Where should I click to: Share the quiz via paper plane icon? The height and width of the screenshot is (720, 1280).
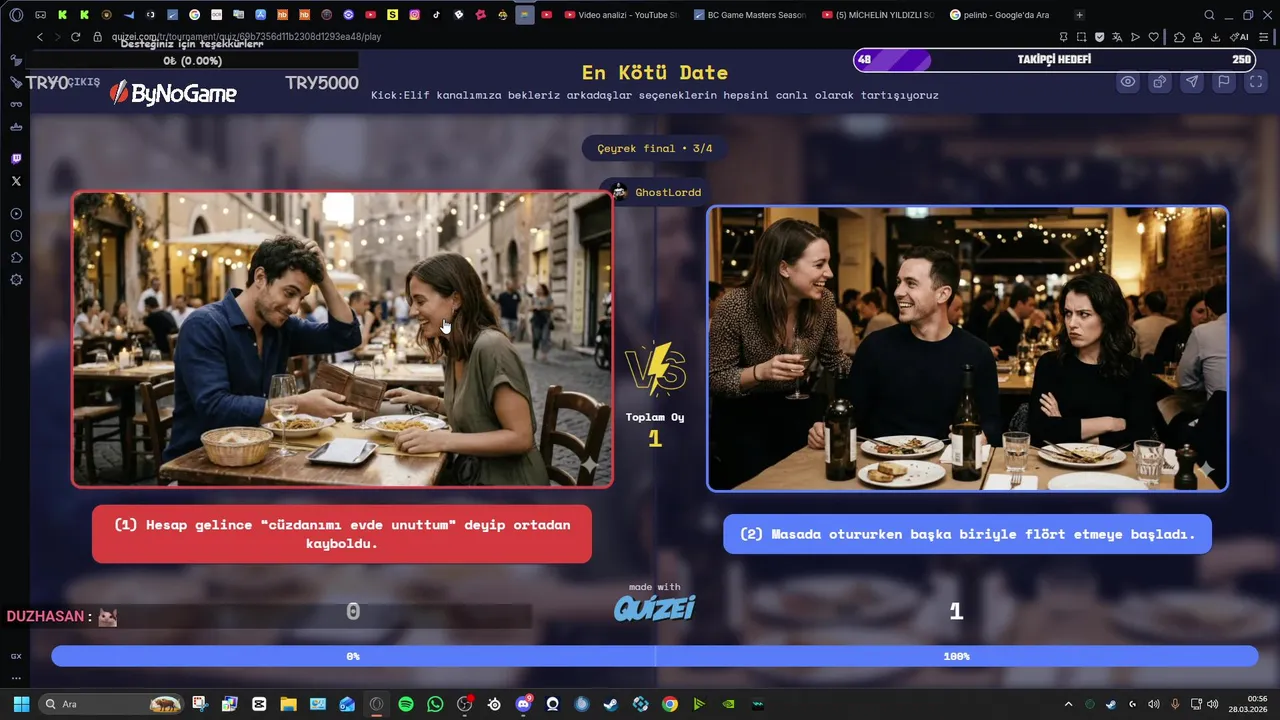click(1191, 82)
